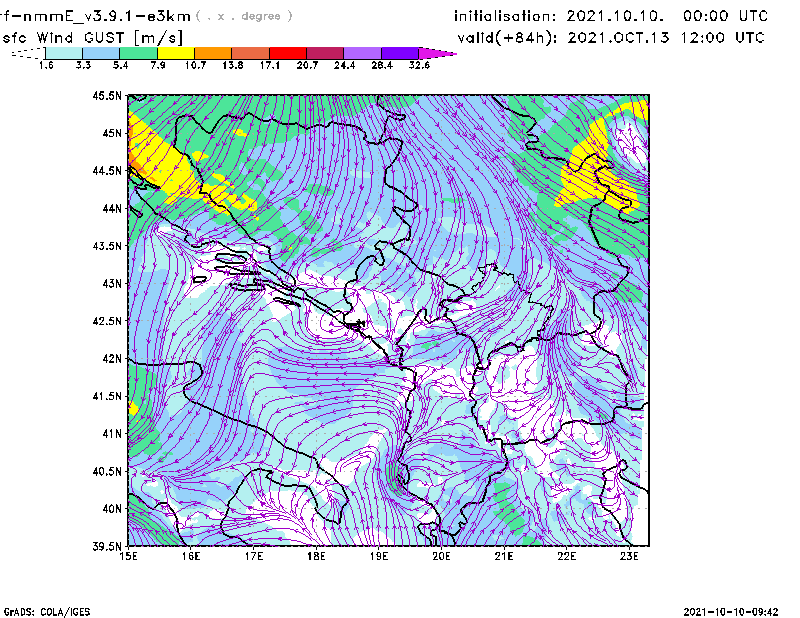Click the 44.5N latitude label

click(x=107, y=171)
